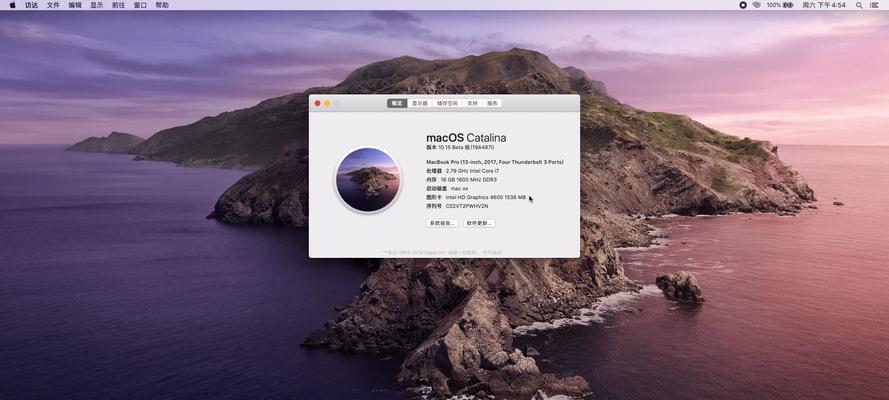Click the MacBook Pro (13-inch, 2017) model line
This screenshot has width=889, height=400.
tap(495, 162)
